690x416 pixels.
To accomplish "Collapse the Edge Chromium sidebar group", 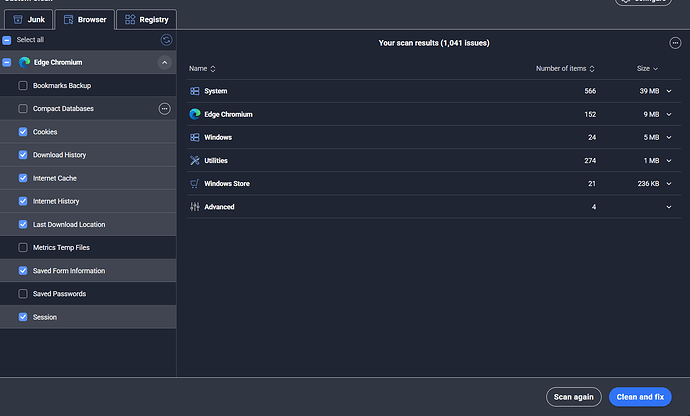I will pos(165,63).
